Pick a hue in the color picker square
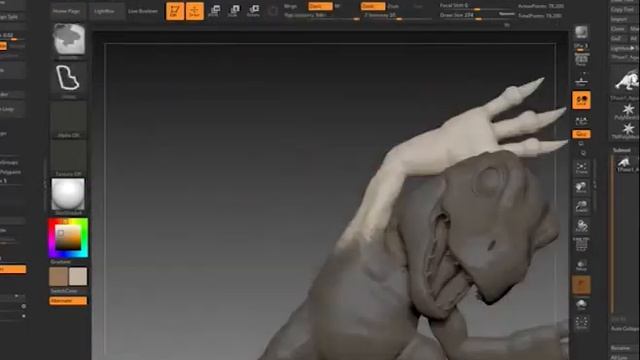The image size is (640, 360). [68, 238]
